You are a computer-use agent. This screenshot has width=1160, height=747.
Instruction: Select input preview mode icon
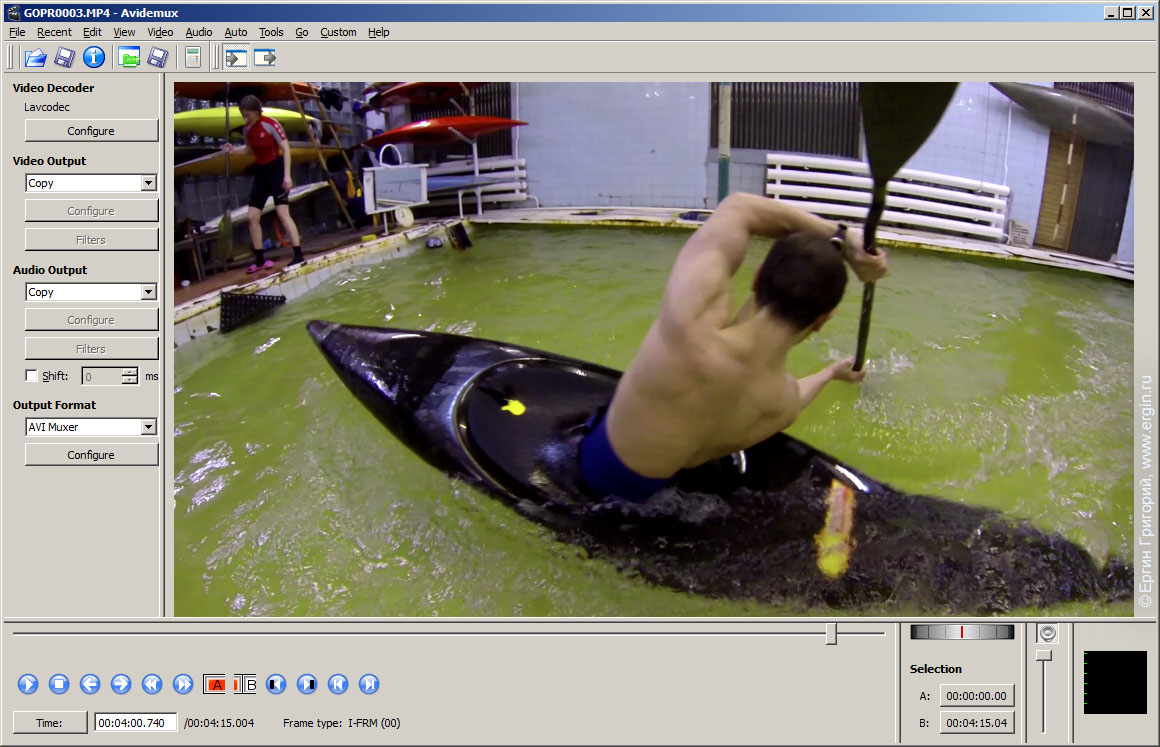click(x=236, y=57)
